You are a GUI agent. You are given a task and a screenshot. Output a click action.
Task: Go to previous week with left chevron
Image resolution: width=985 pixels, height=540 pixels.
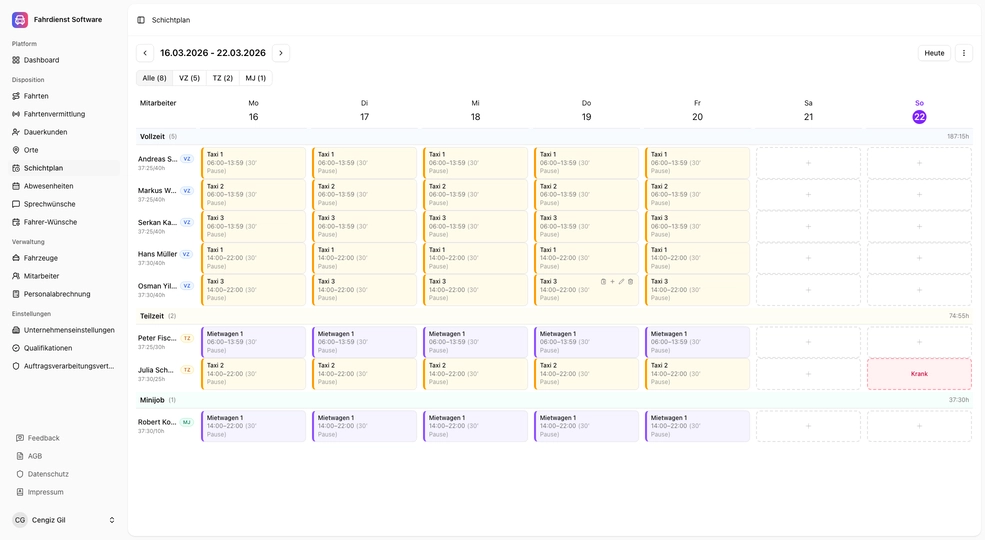(145, 53)
